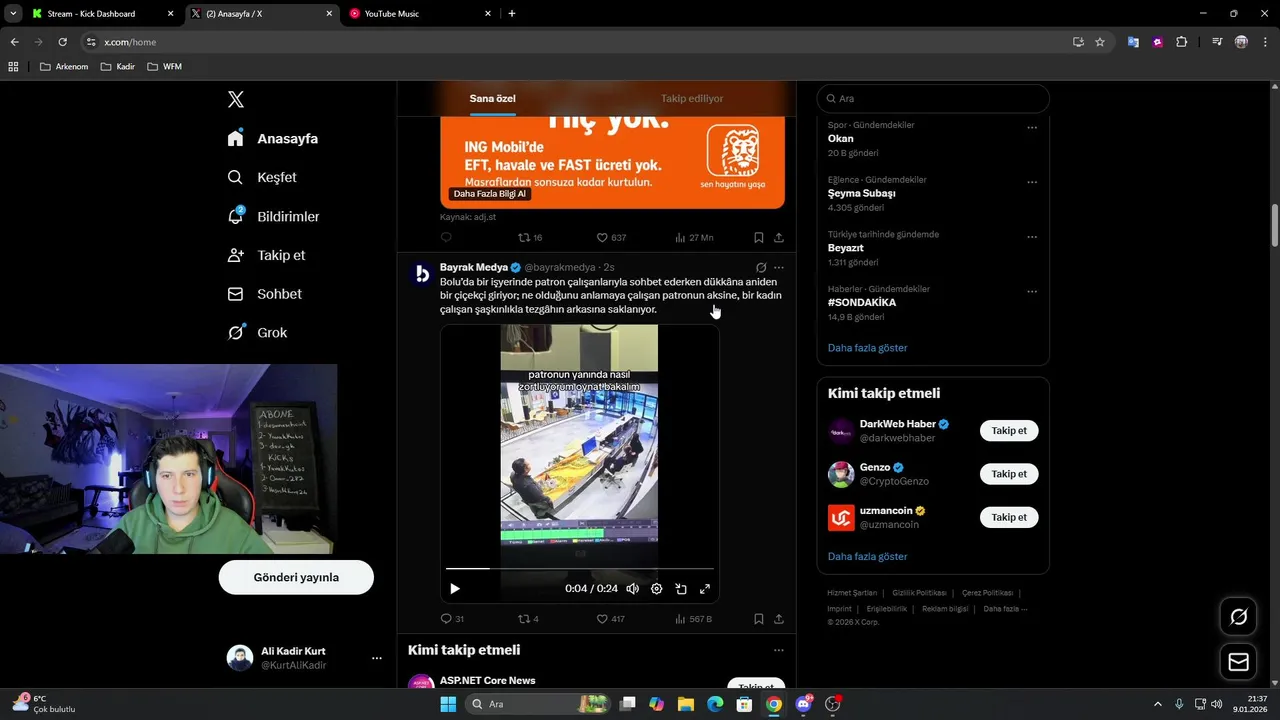Open the floating messages envelope button
The image size is (1280, 720).
pos(1238,662)
